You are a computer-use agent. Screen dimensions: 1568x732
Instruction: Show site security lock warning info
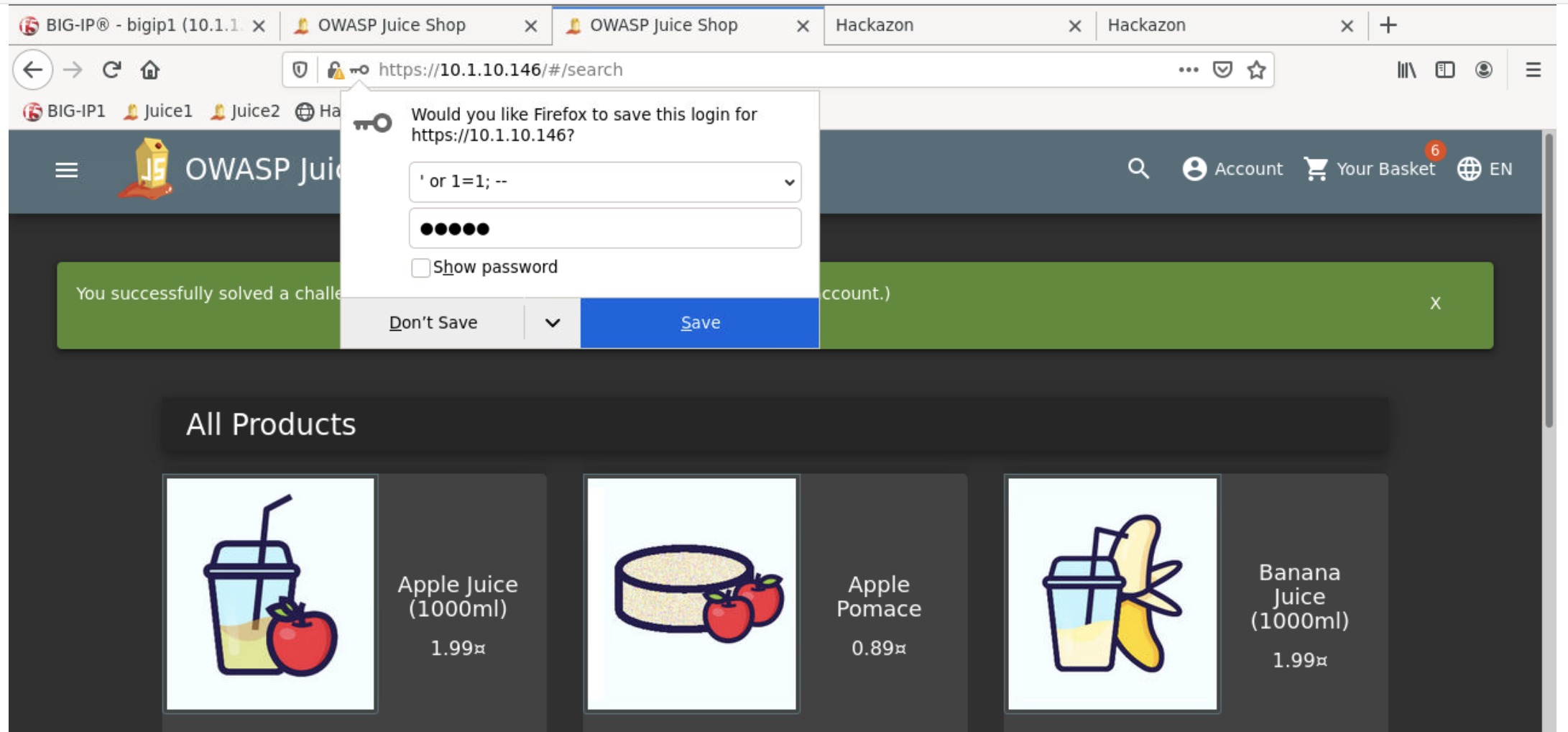click(335, 70)
